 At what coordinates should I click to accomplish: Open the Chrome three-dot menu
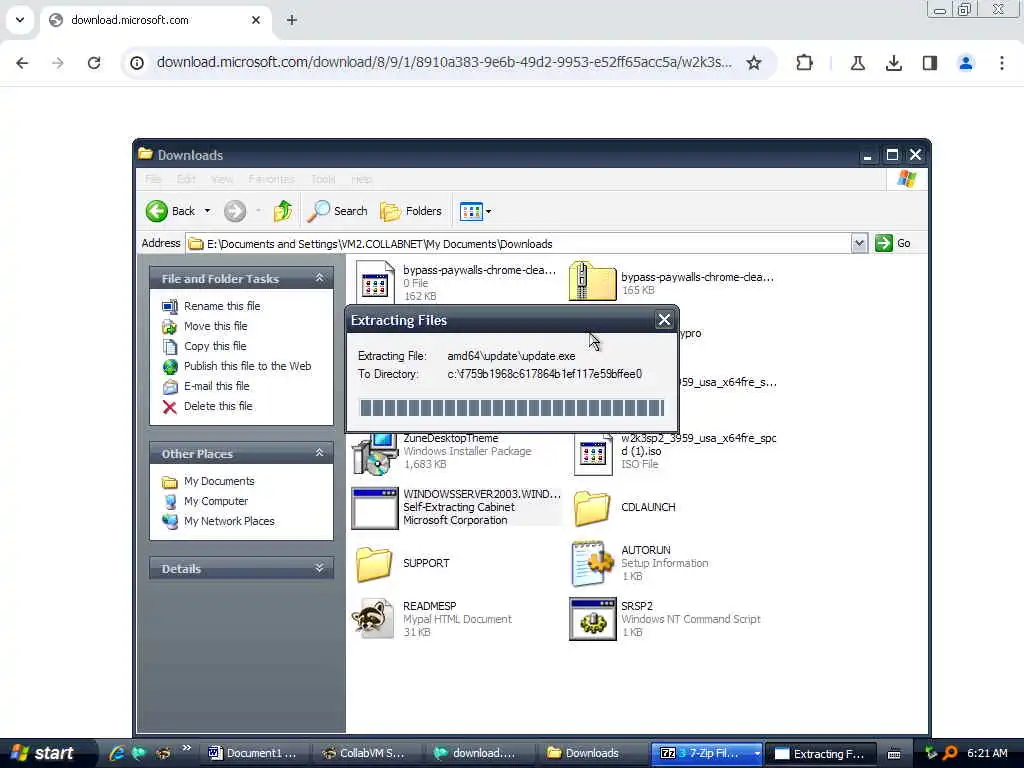(1002, 63)
